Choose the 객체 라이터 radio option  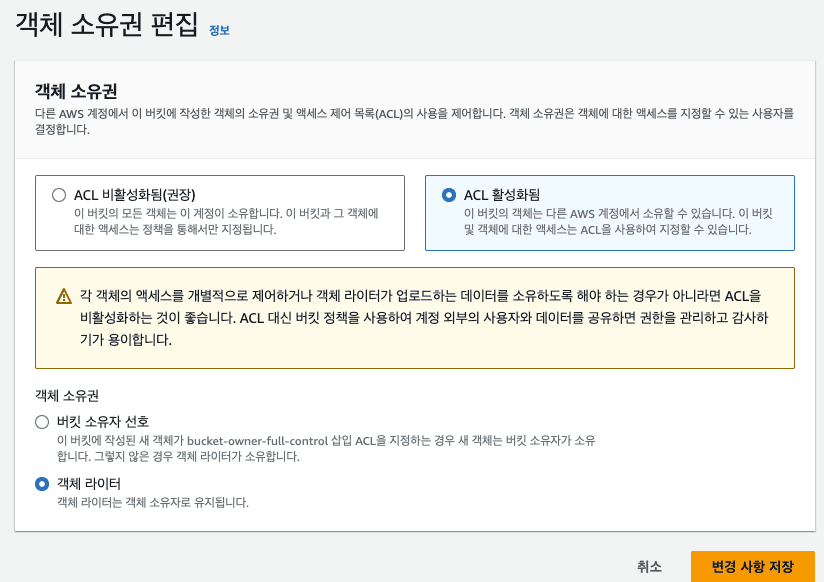(42, 484)
